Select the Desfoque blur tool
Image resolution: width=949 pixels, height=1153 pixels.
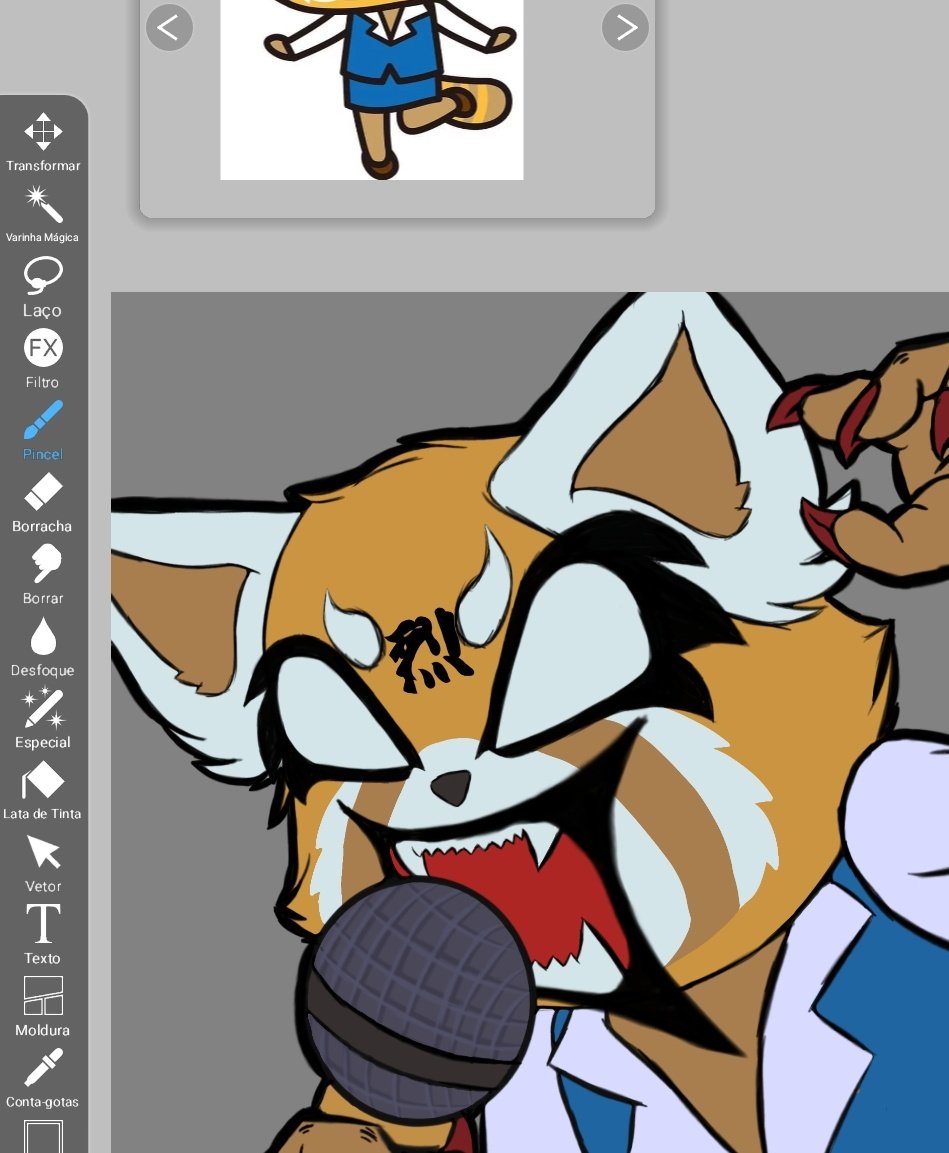tap(43, 647)
